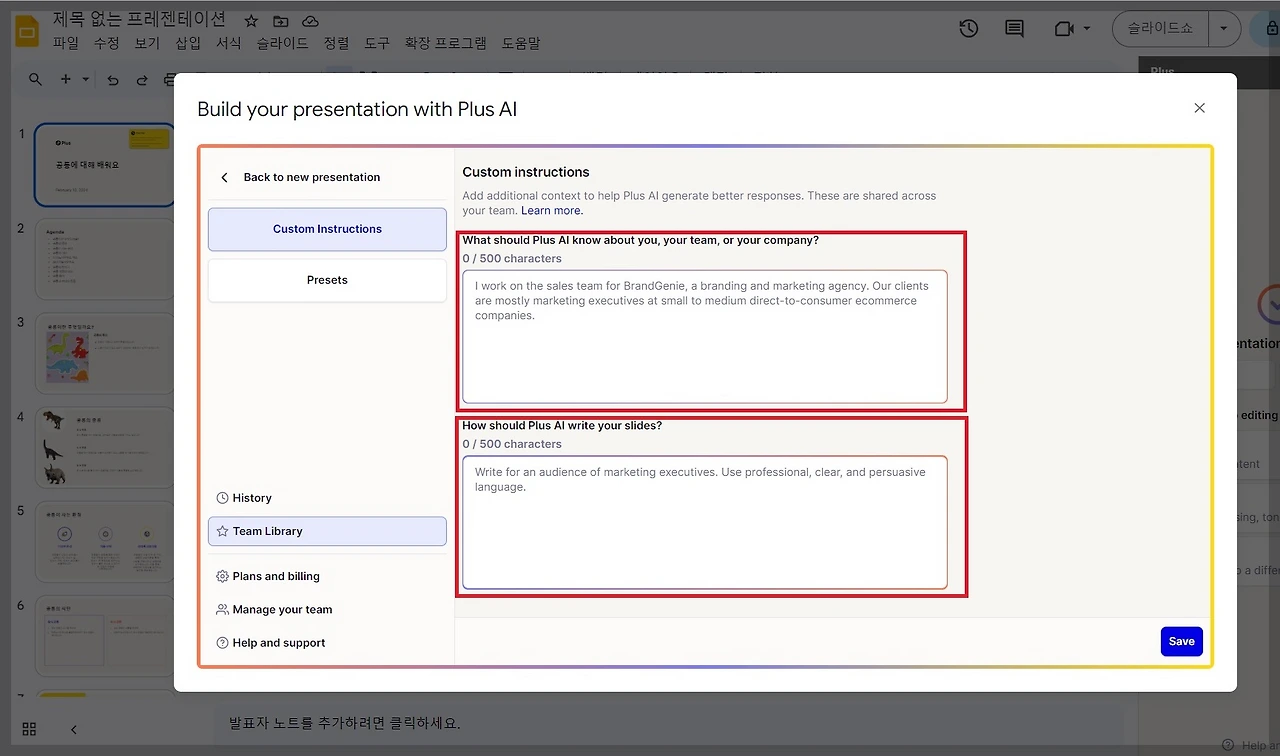
Task: Click "How should Plus AI write your slides?" label
Action: point(562,426)
